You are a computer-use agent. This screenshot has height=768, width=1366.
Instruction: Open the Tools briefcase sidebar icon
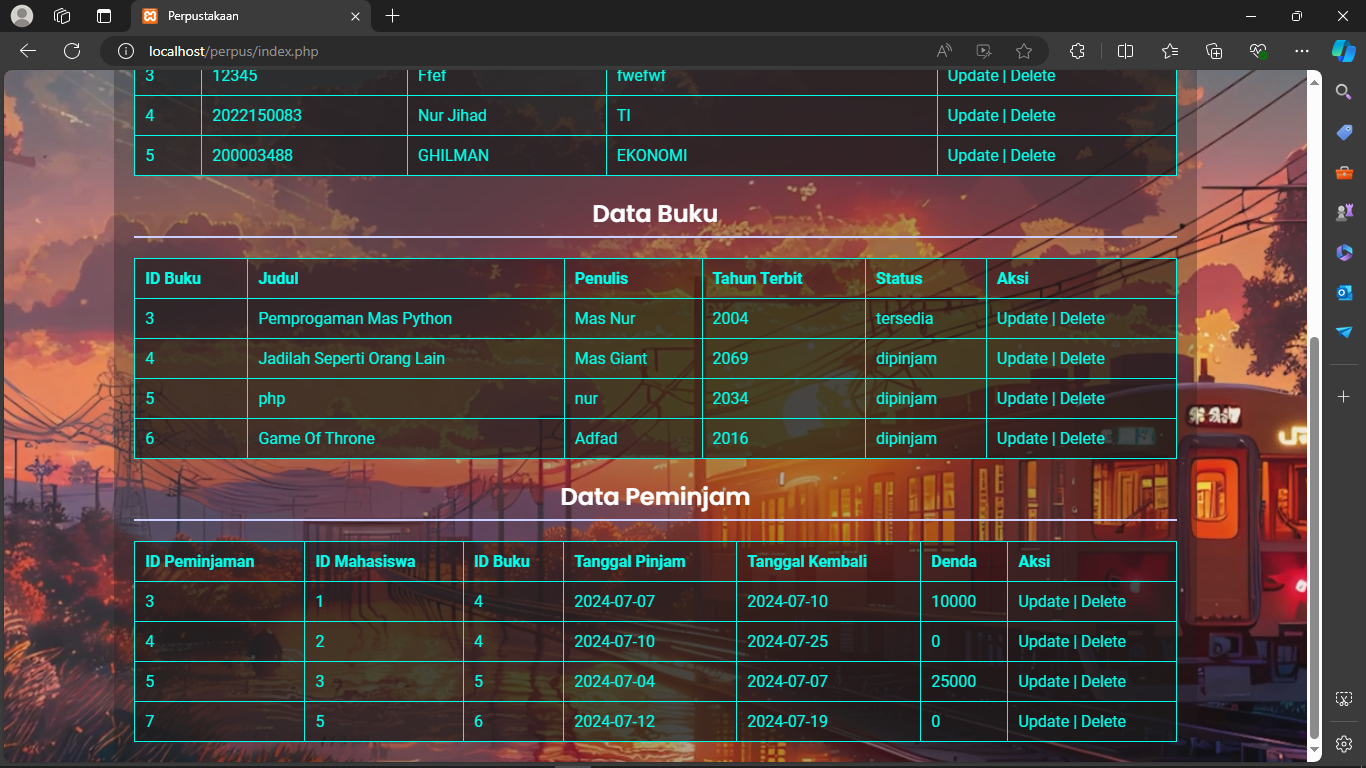click(x=1344, y=172)
